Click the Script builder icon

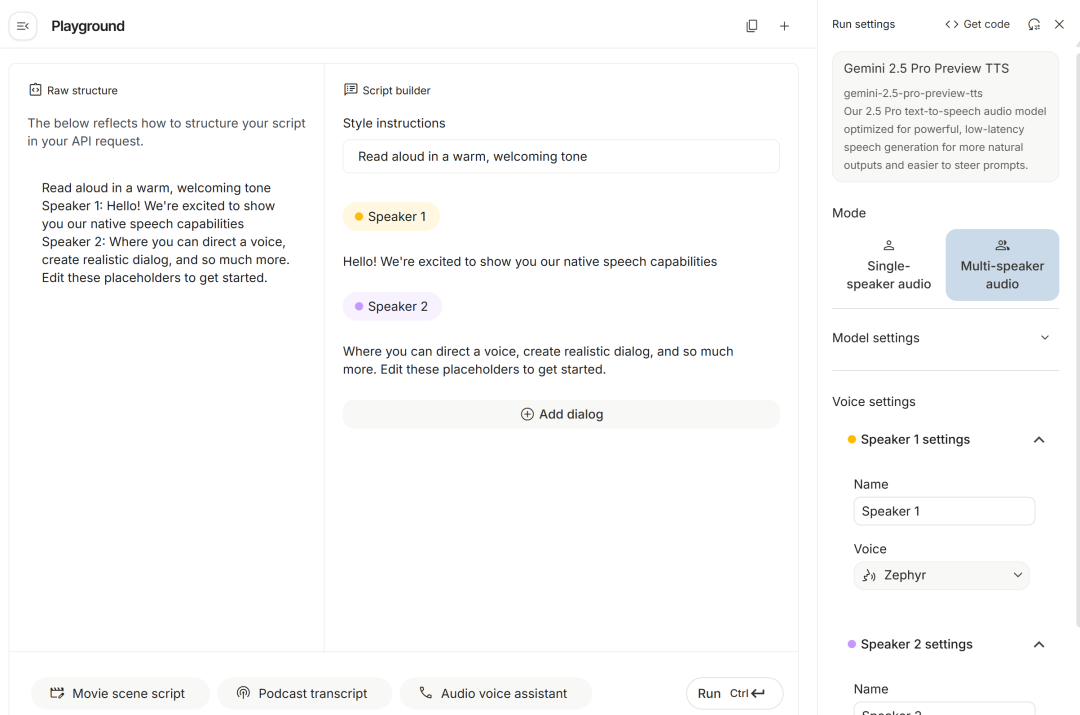coord(350,90)
